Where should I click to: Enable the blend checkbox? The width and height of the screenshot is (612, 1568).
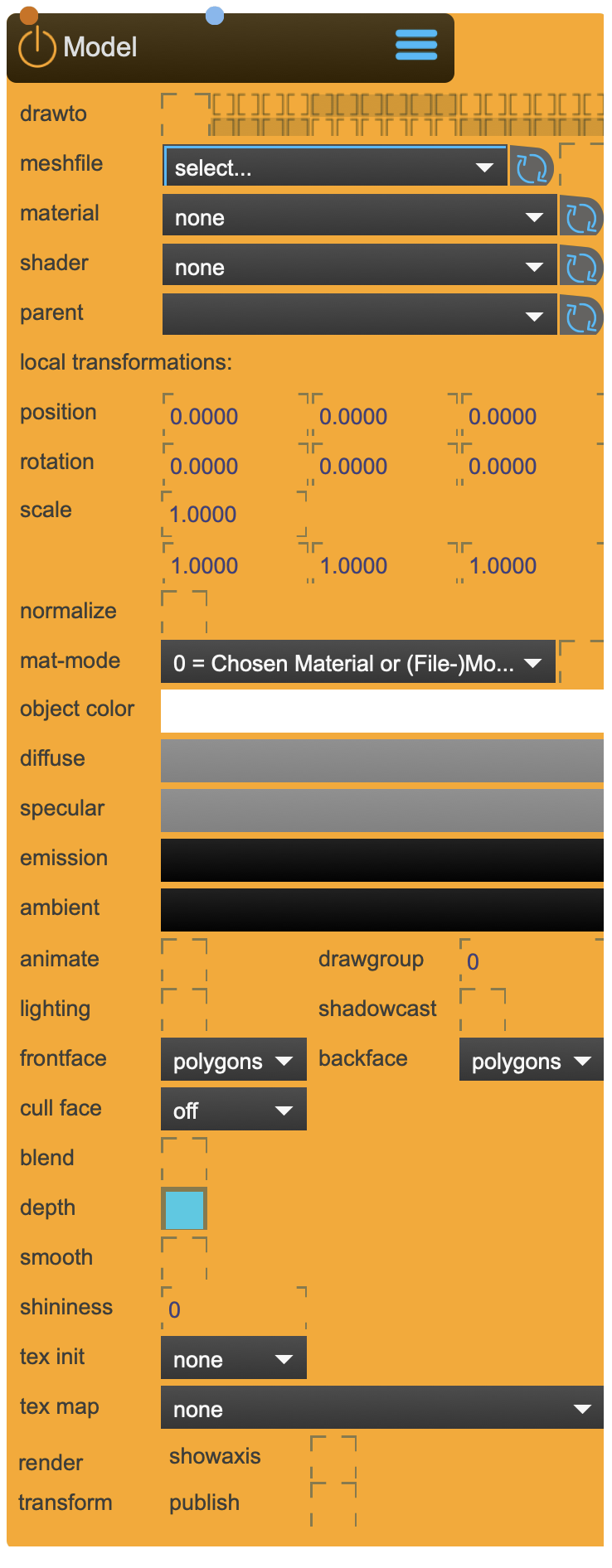point(184,1159)
